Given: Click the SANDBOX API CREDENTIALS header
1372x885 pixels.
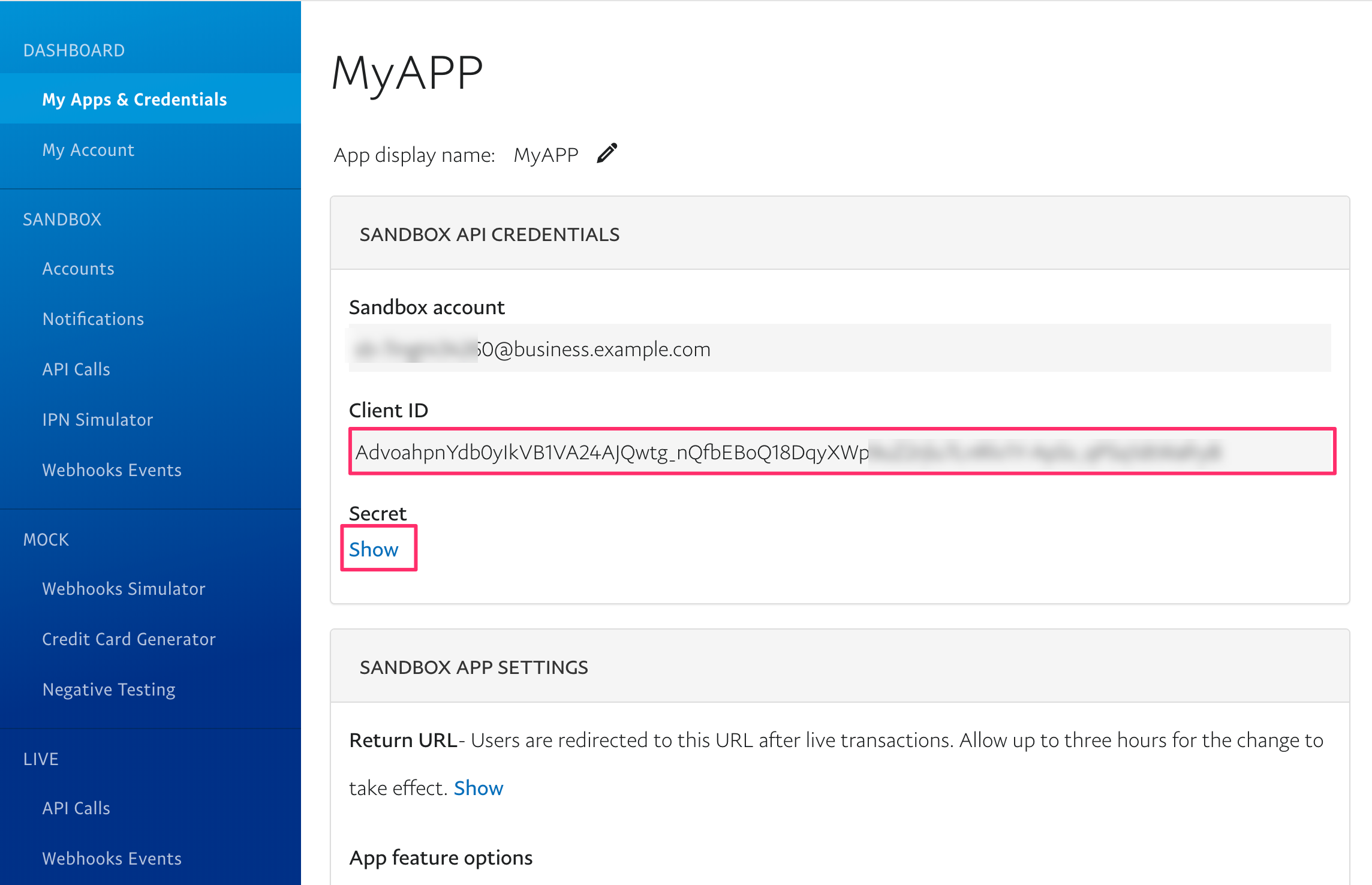Looking at the screenshot, I should (x=489, y=234).
